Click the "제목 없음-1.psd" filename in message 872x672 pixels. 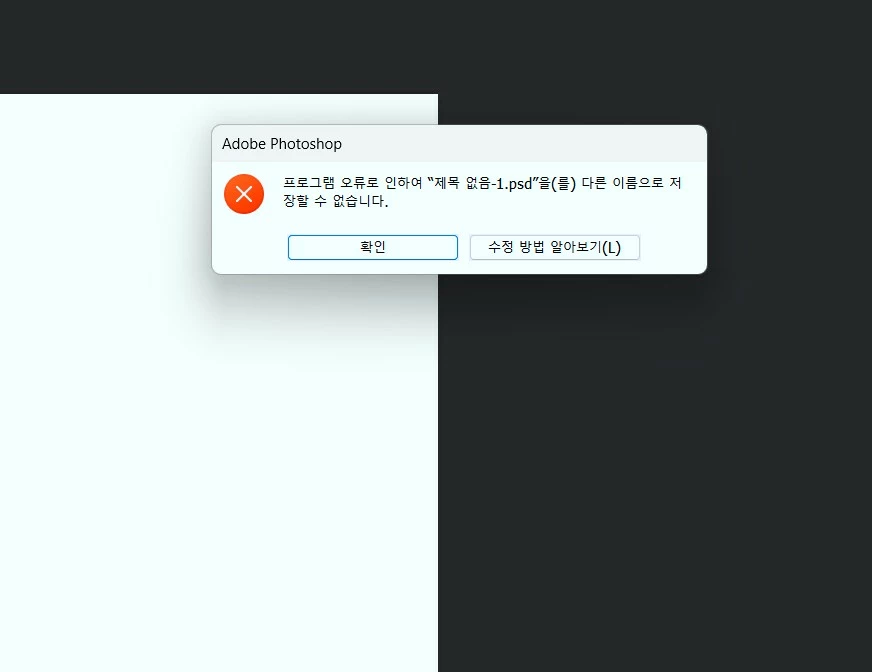tap(483, 183)
